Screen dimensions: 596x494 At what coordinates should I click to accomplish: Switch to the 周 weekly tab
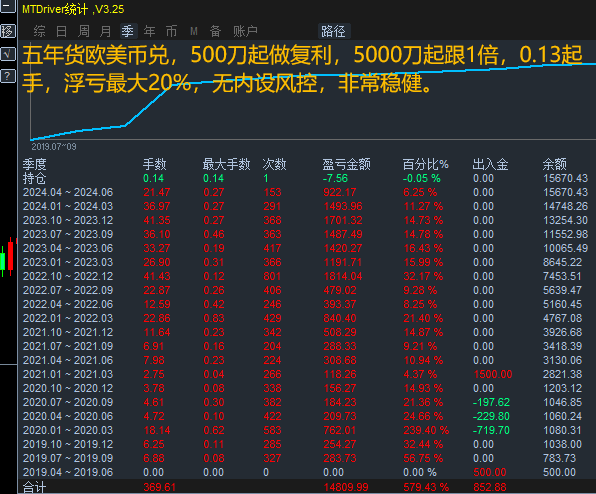(84, 31)
